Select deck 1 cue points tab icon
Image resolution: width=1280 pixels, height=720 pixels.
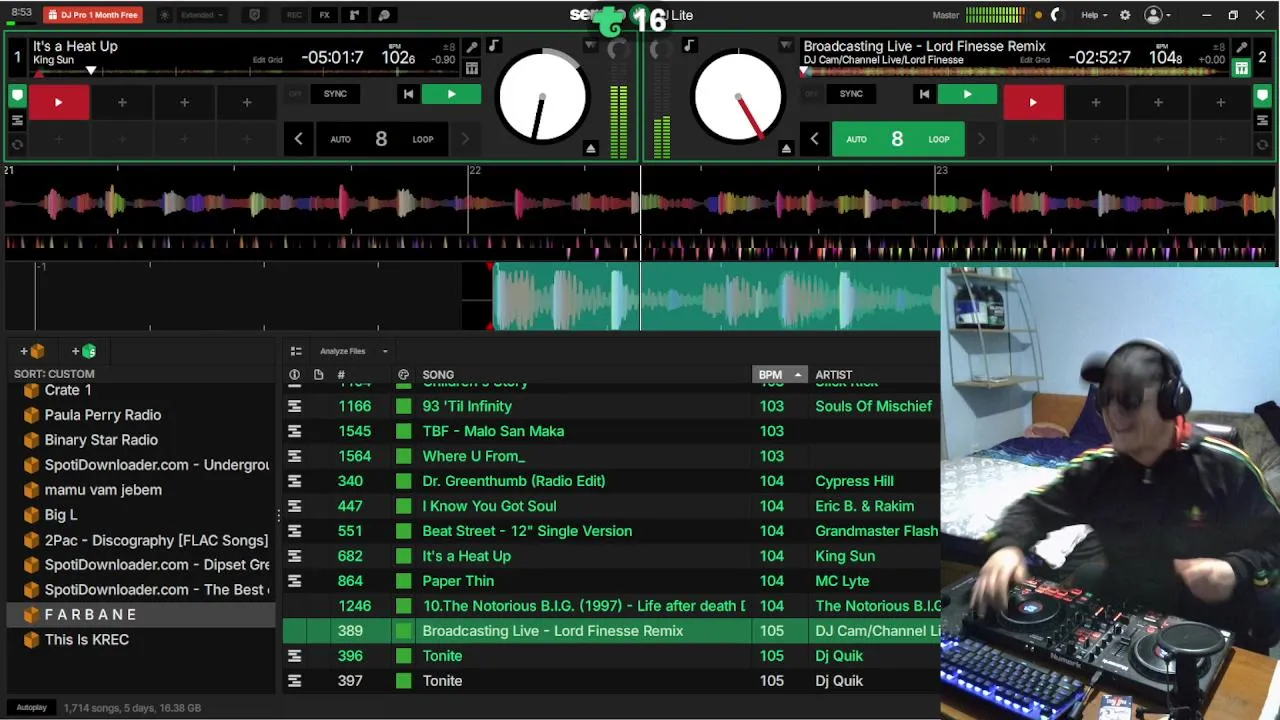click(17, 97)
